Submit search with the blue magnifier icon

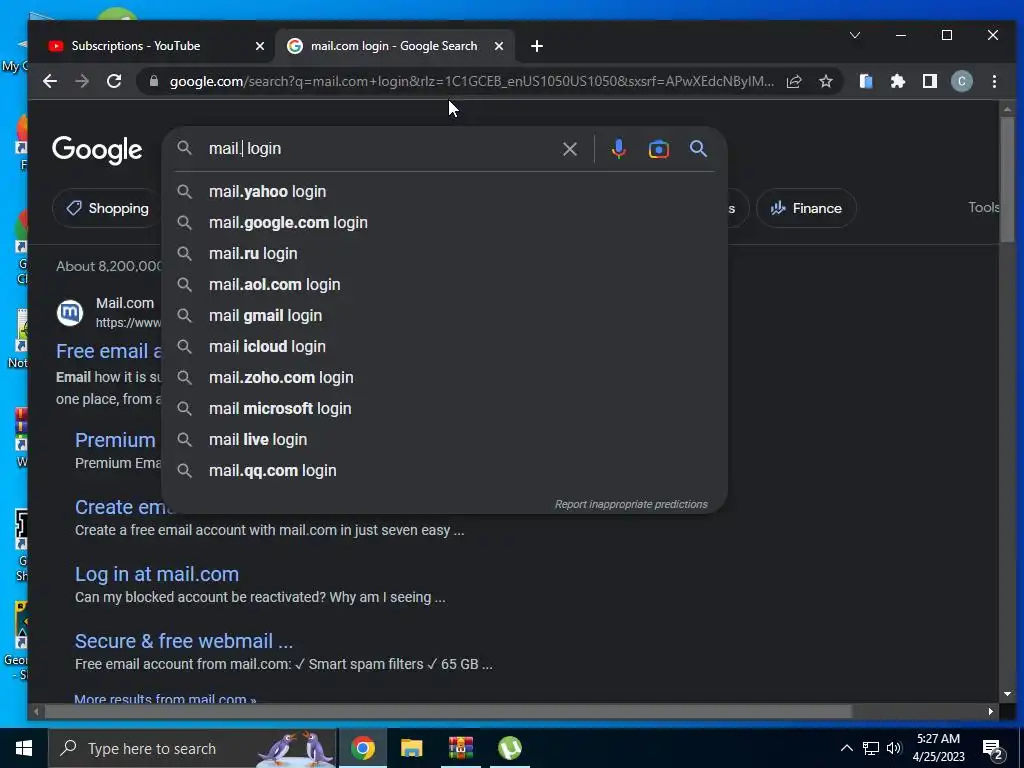pos(698,149)
